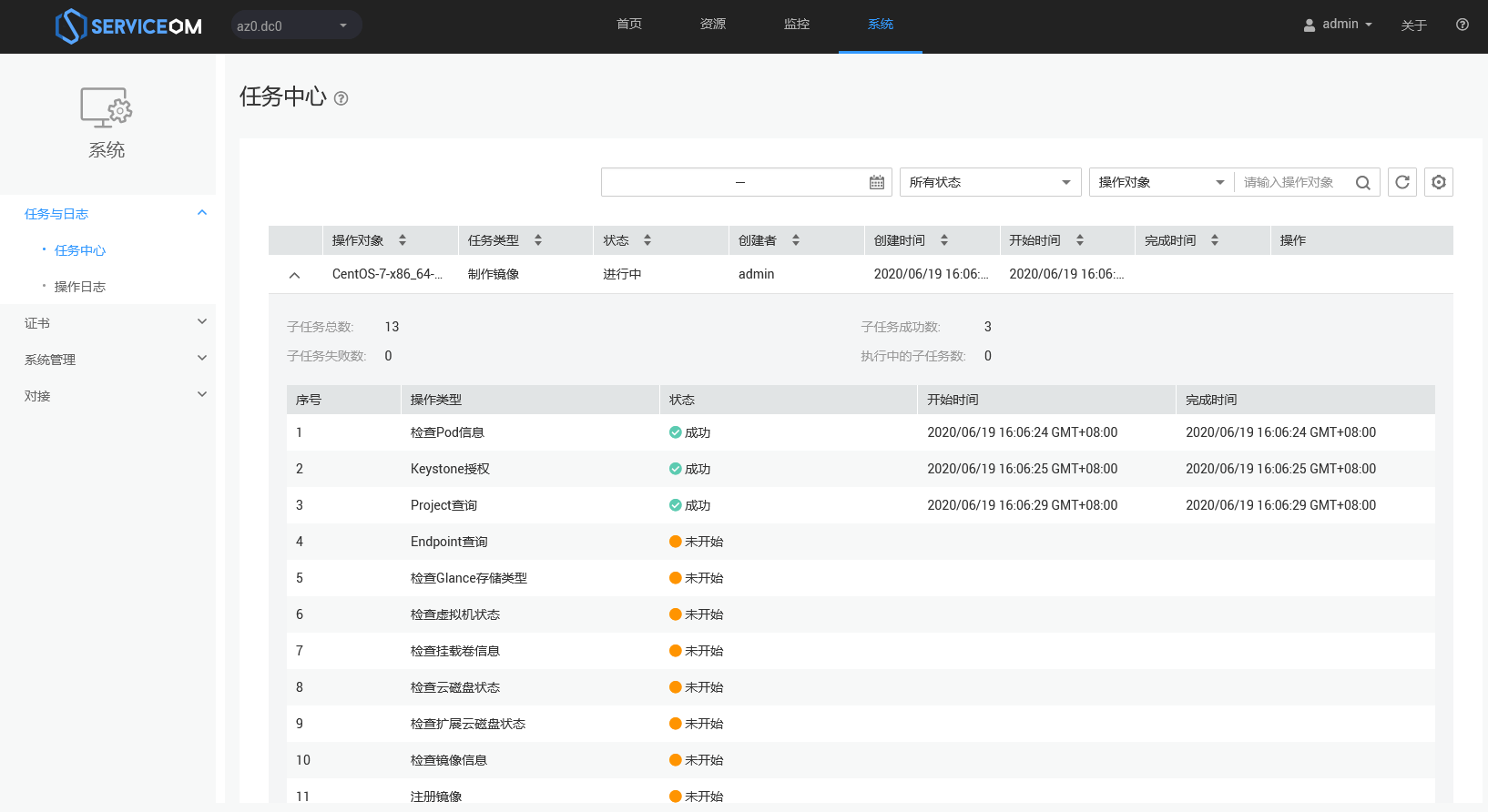Image resolution: width=1488 pixels, height=812 pixels.
Task: Sort by 完成时间 column
Action: coord(1215,240)
